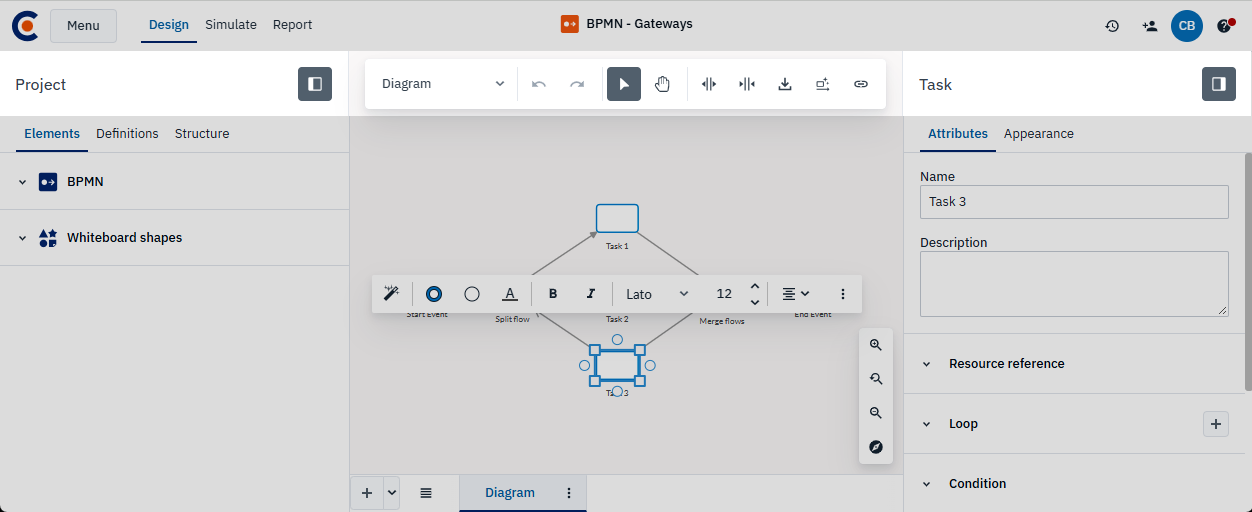1252x512 pixels.
Task: Open the help question mark icon
Action: (x=1225, y=26)
